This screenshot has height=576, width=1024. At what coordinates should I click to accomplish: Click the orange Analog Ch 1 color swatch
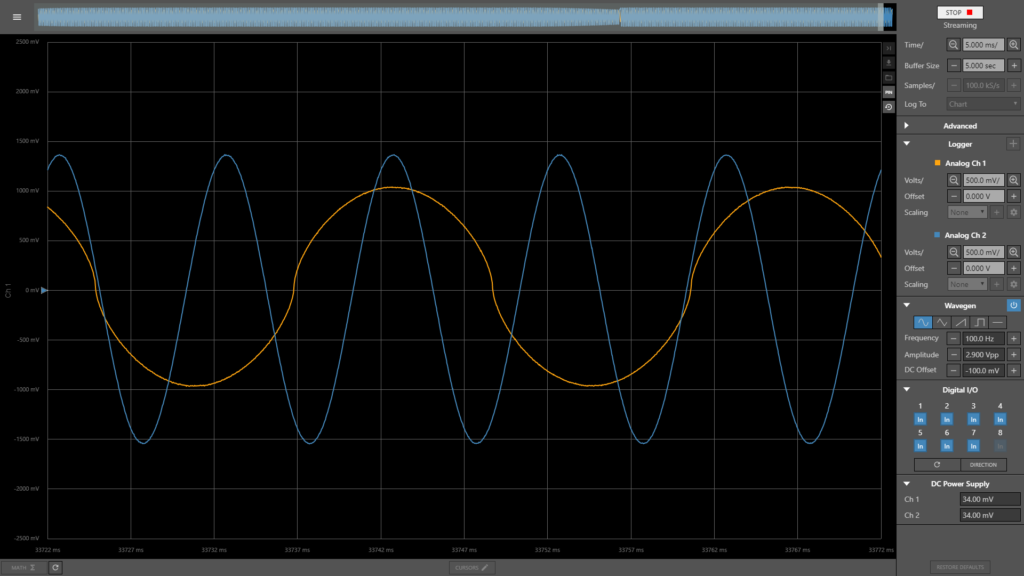pos(937,163)
